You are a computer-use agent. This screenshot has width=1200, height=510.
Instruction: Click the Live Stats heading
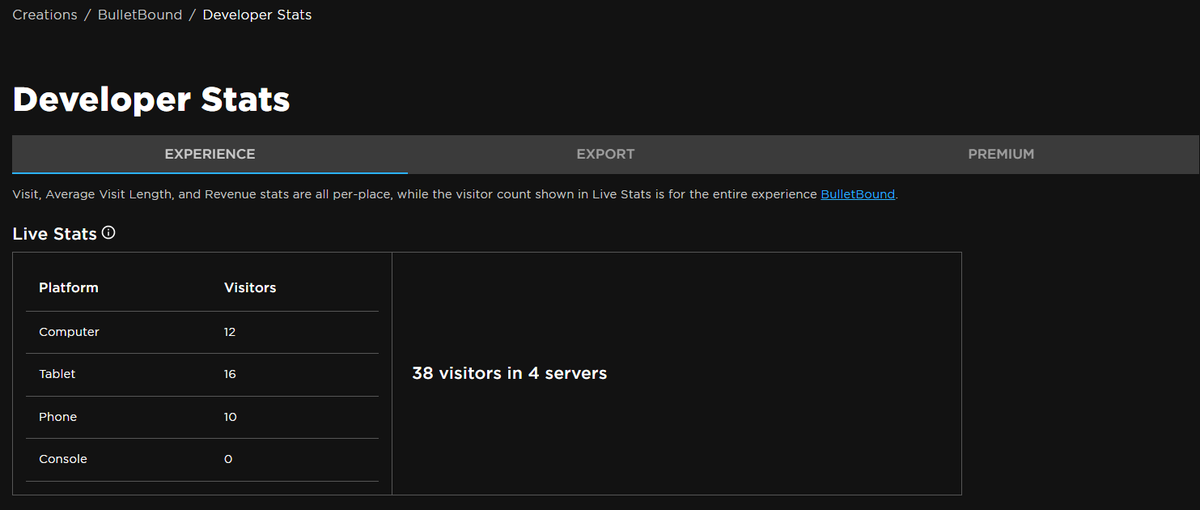pyautogui.click(x=54, y=233)
